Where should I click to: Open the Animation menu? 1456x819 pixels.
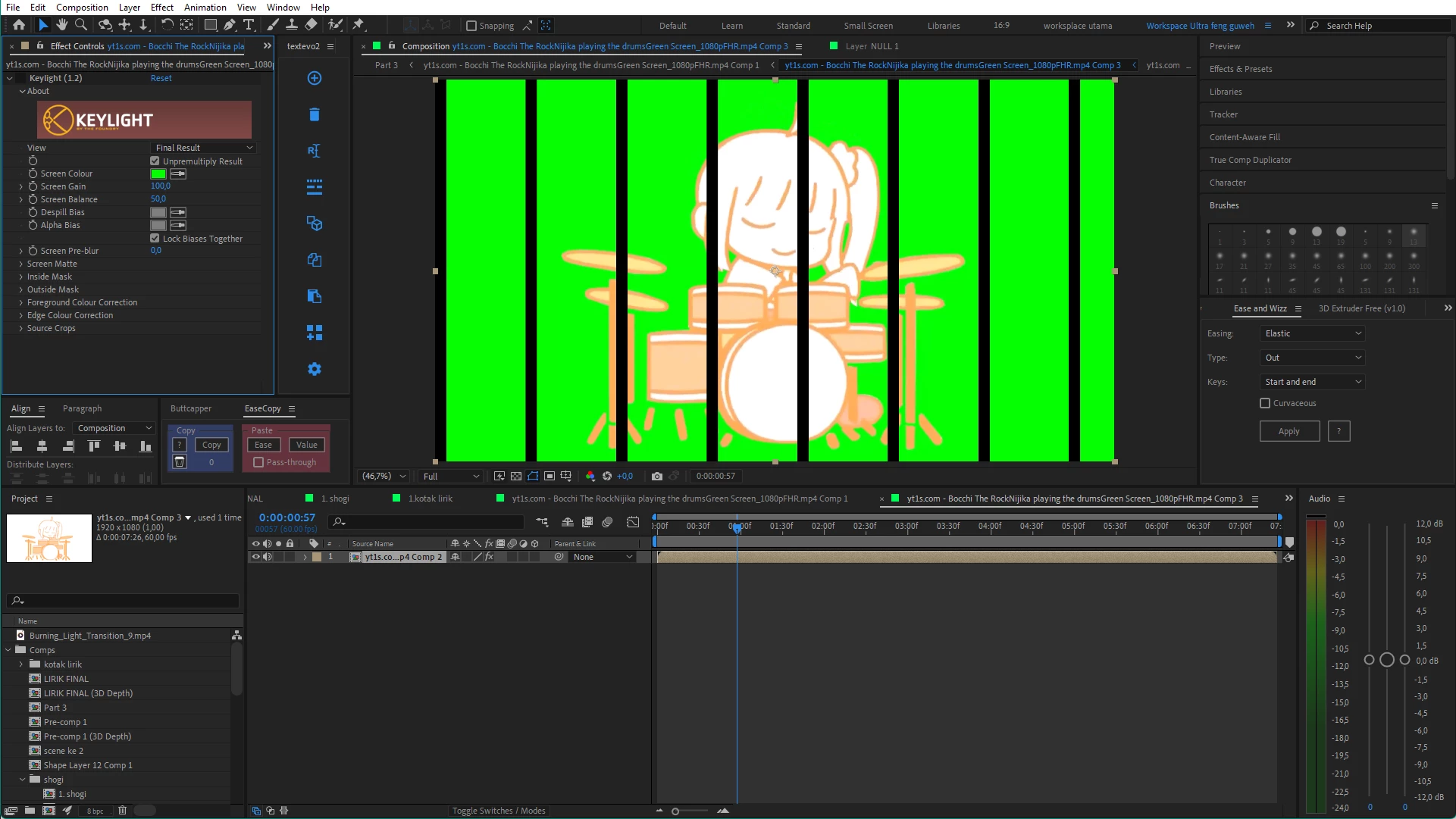pyautogui.click(x=205, y=8)
